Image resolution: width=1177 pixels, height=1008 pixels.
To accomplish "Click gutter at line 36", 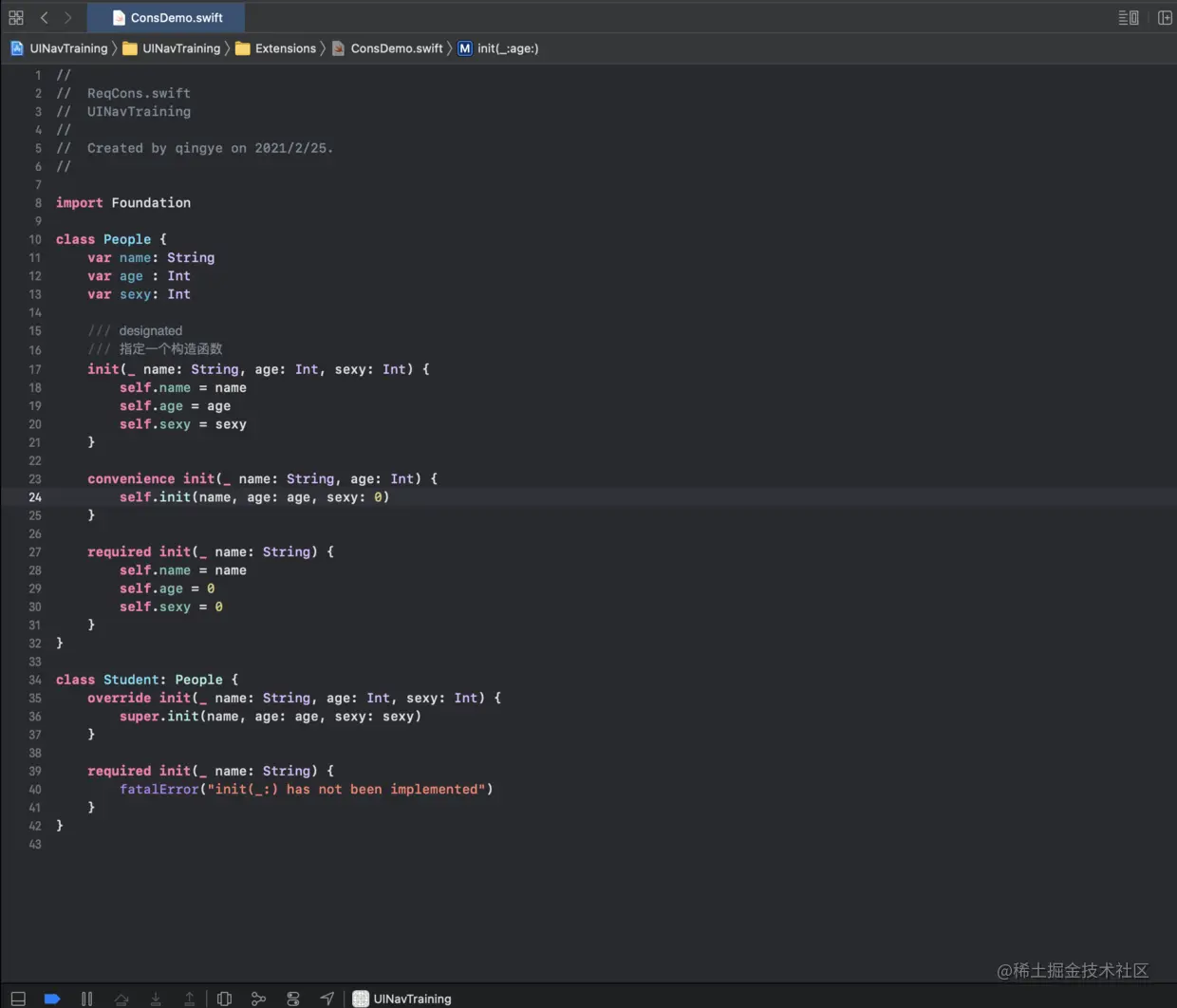I will click(35, 717).
